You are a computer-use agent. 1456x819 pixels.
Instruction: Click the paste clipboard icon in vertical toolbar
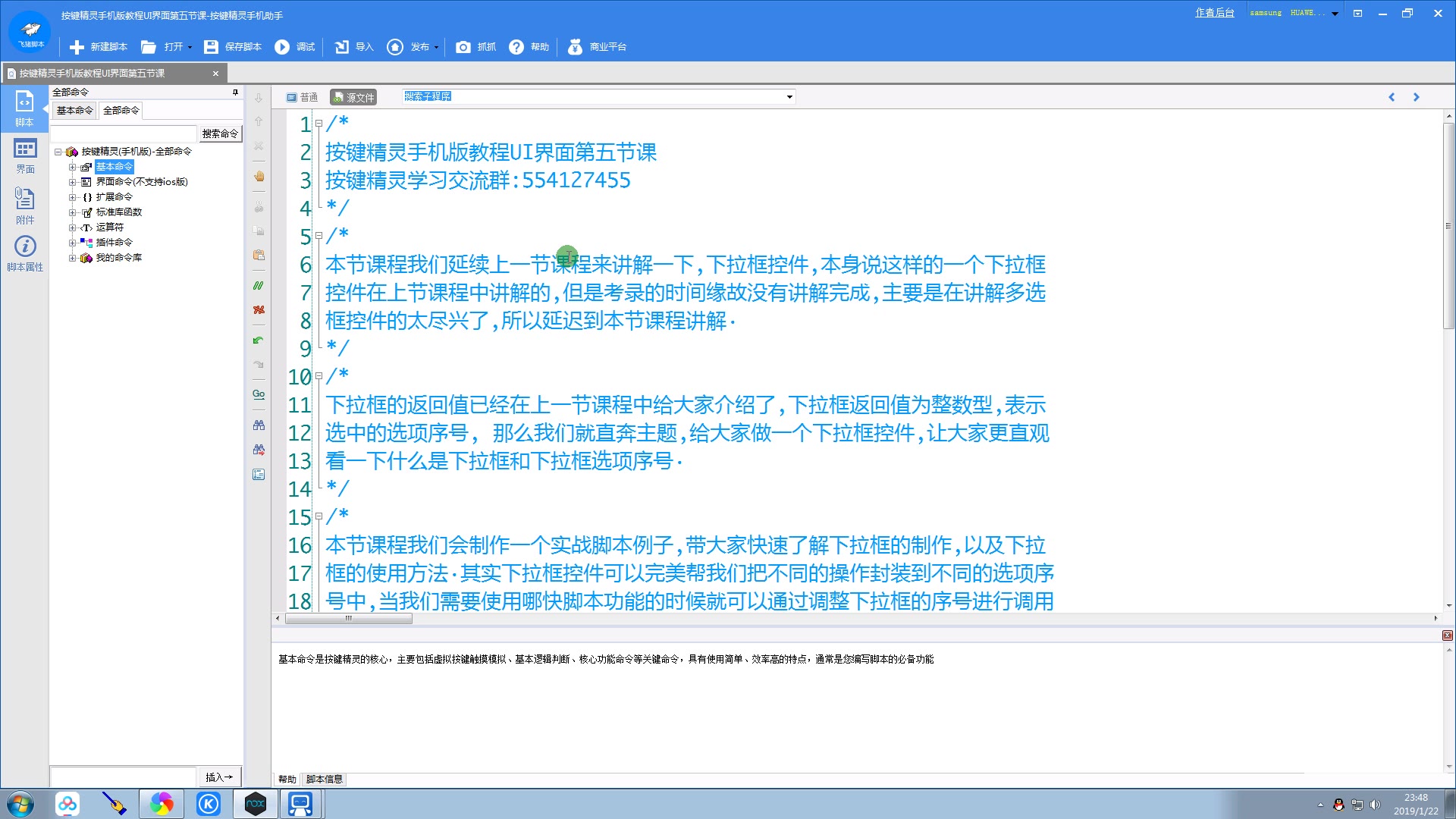259,255
